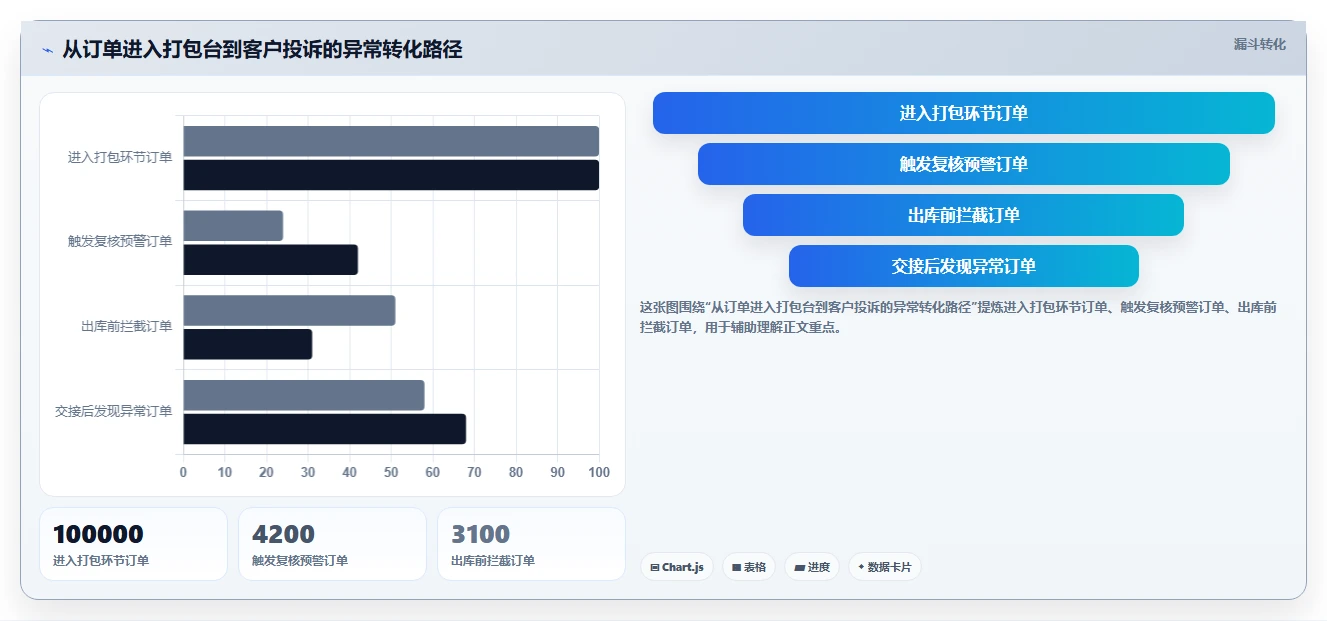
Task: Open the 4200 触发复核预警订单 stat card
Action: pos(332,544)
